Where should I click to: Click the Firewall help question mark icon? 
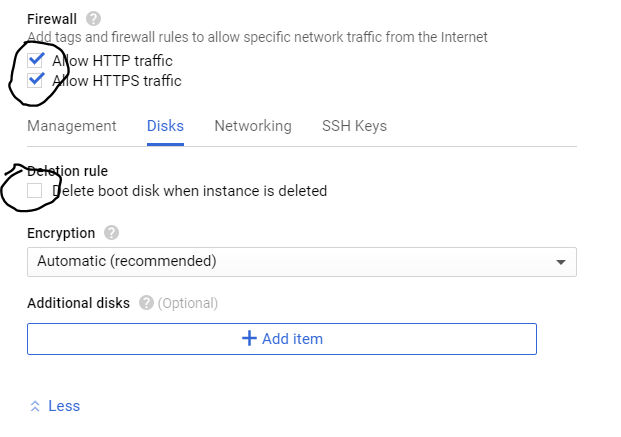point(94,18)
